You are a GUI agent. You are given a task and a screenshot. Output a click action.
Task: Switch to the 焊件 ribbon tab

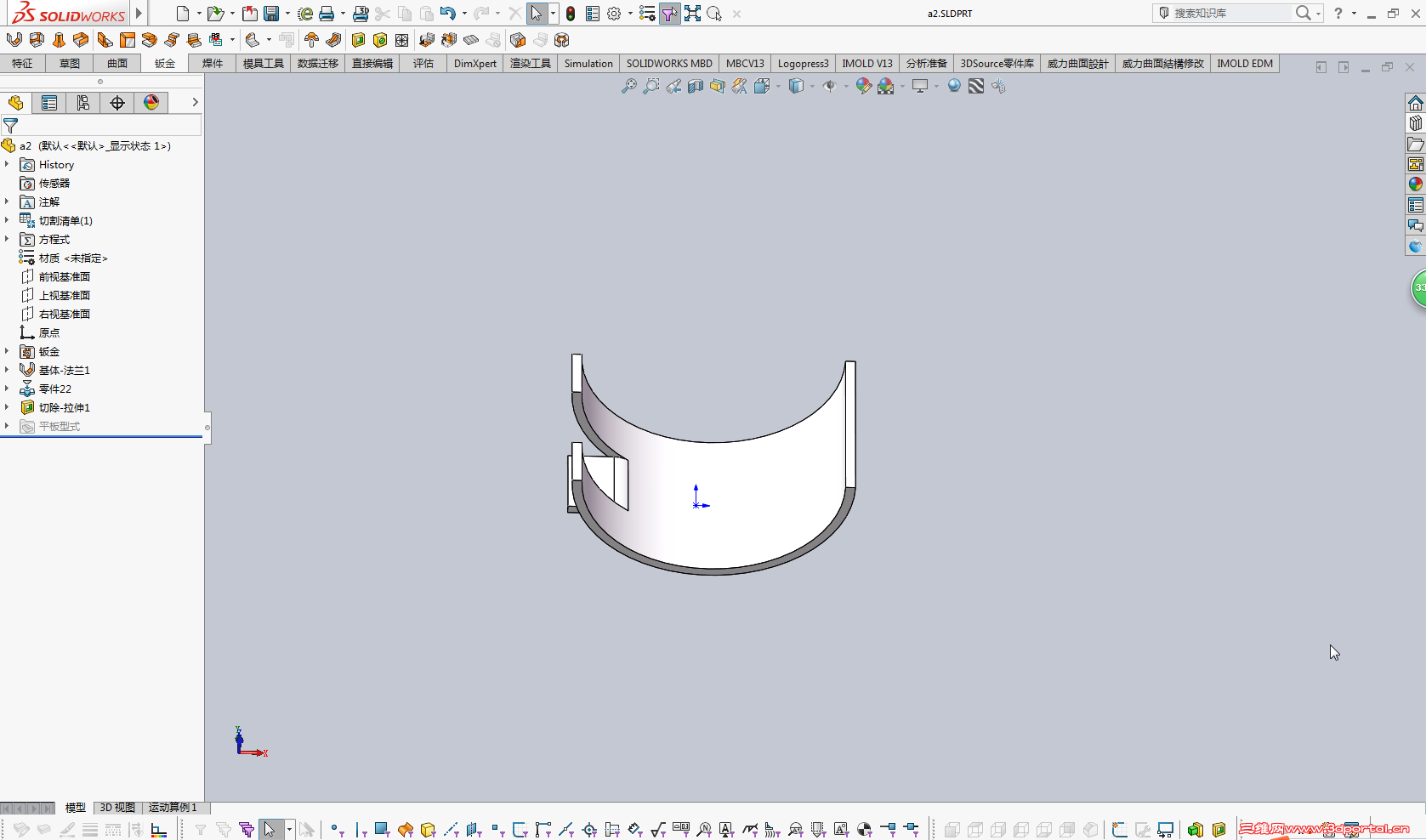coord(213,64)
